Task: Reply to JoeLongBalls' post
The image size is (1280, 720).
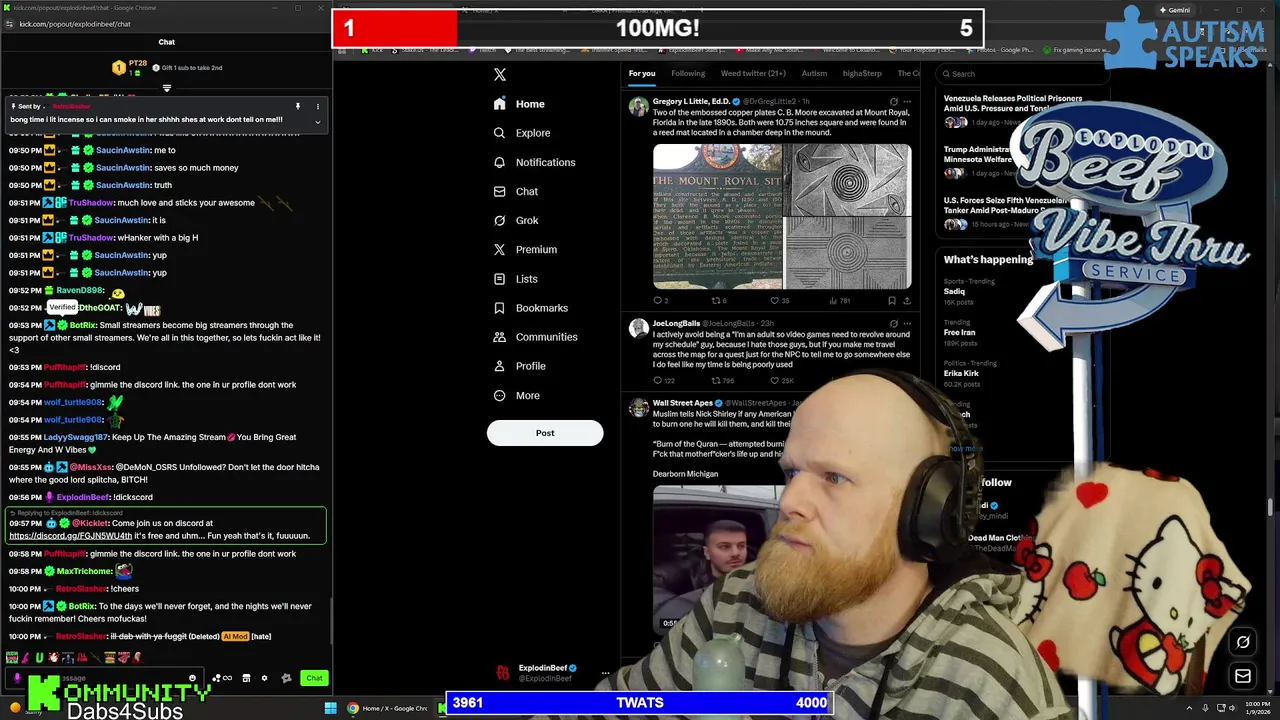Action: 663,380
